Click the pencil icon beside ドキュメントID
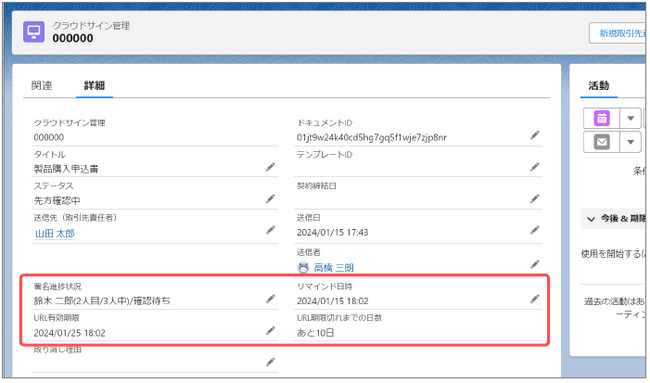 pos(535,135)
